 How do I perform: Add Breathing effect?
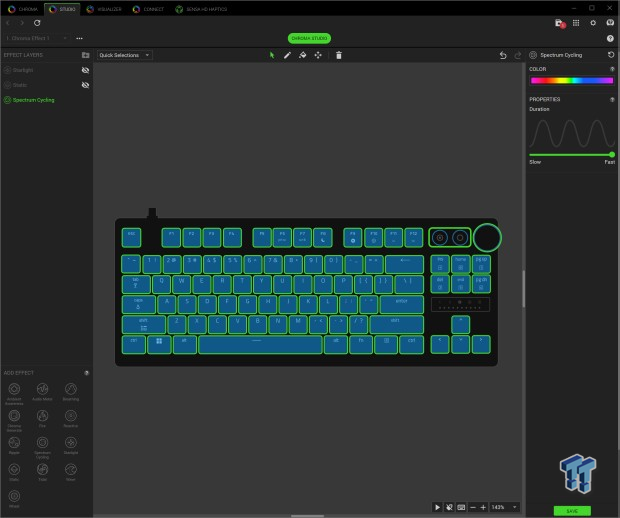click(x=71, y=392)
